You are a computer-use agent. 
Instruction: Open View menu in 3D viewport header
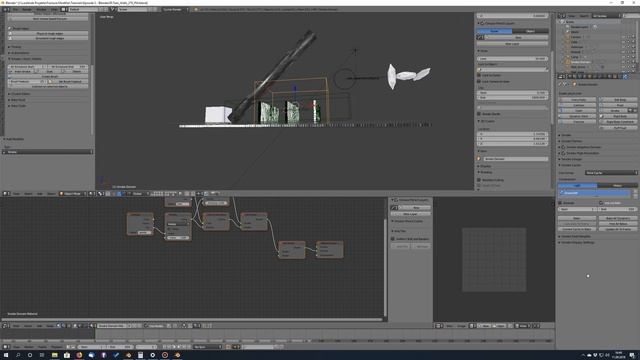[x=16, y=193]
